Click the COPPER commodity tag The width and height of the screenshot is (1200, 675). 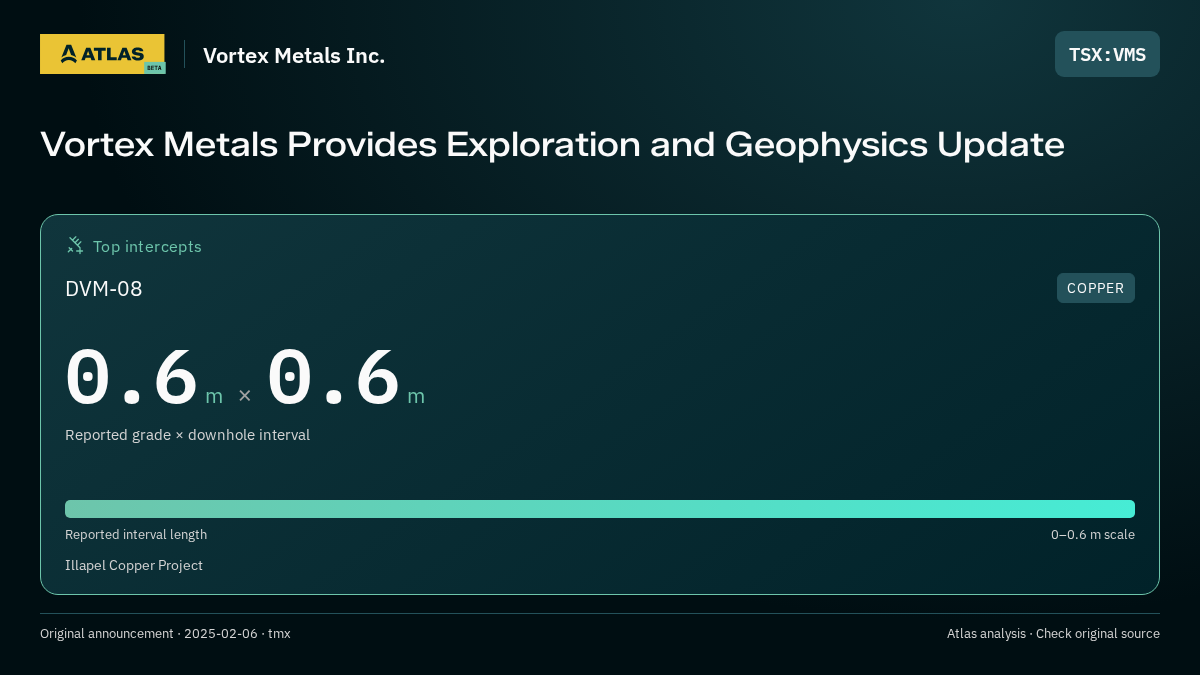tap(1095, 288)
